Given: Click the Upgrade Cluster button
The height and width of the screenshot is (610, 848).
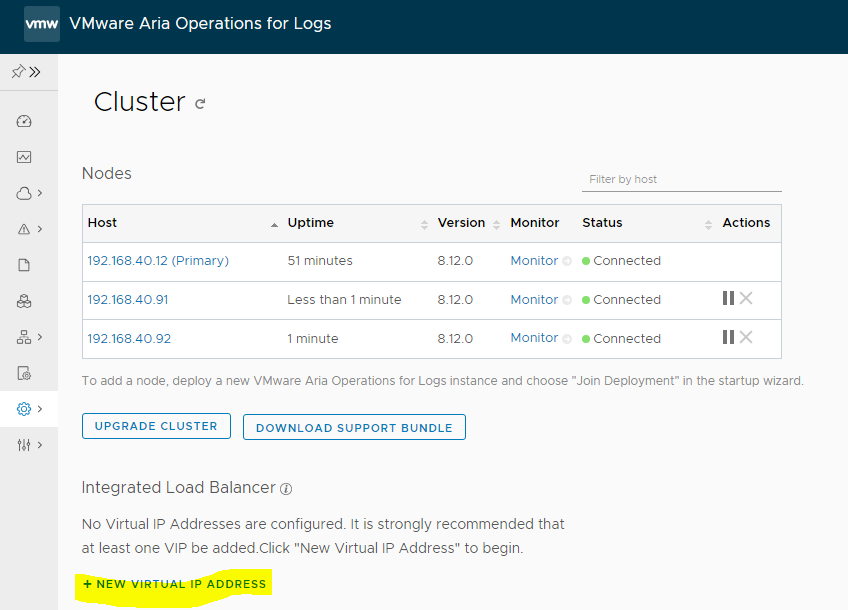Looking at the screenshot, I should 156,426.
